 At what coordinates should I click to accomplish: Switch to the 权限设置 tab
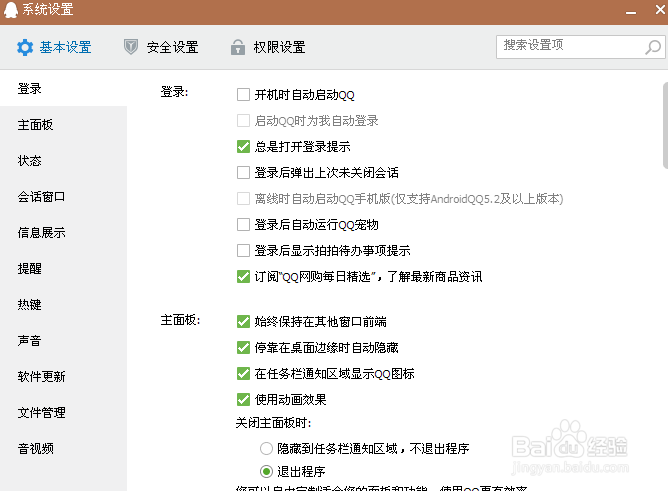click(268, 47)
